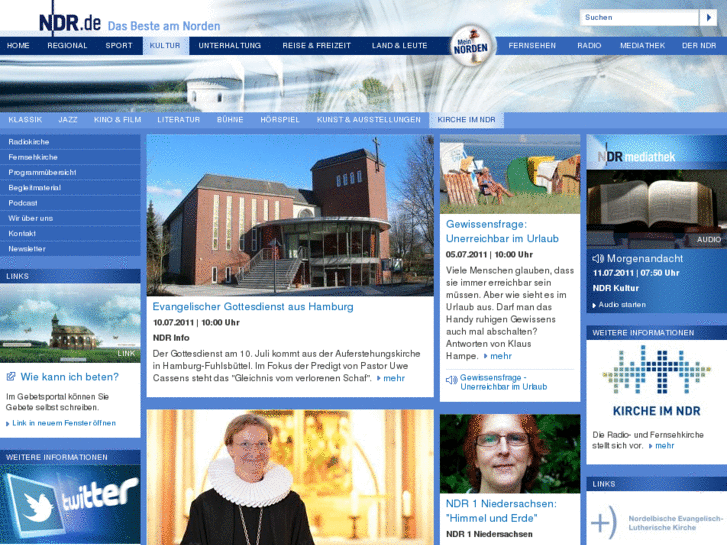Image resolution: width=727 pixels, height=545 pixels.
Task: Open the REGIONAL menu
Action: pos(67,45)
